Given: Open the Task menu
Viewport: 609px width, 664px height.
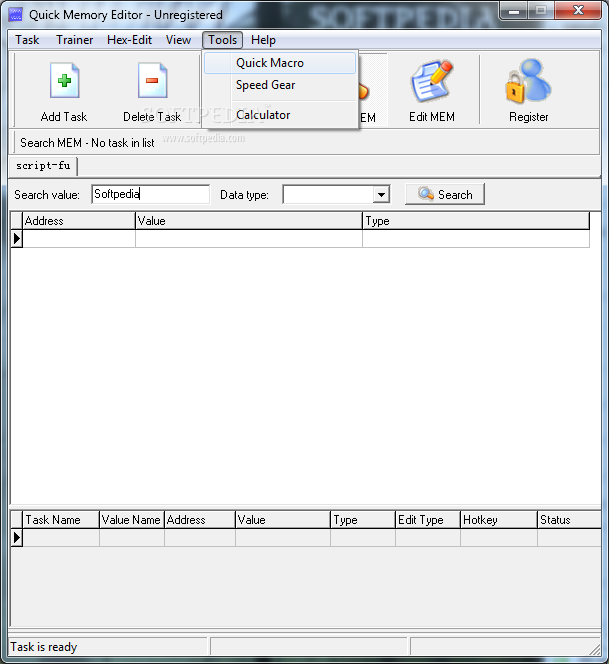Looking at the screenshot, I should 27,40.
